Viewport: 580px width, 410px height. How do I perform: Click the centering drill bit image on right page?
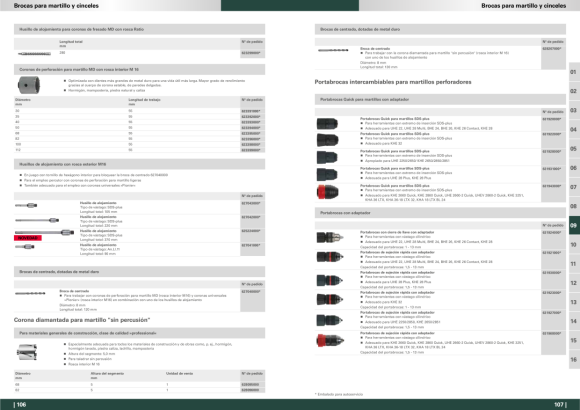point(333,50)
